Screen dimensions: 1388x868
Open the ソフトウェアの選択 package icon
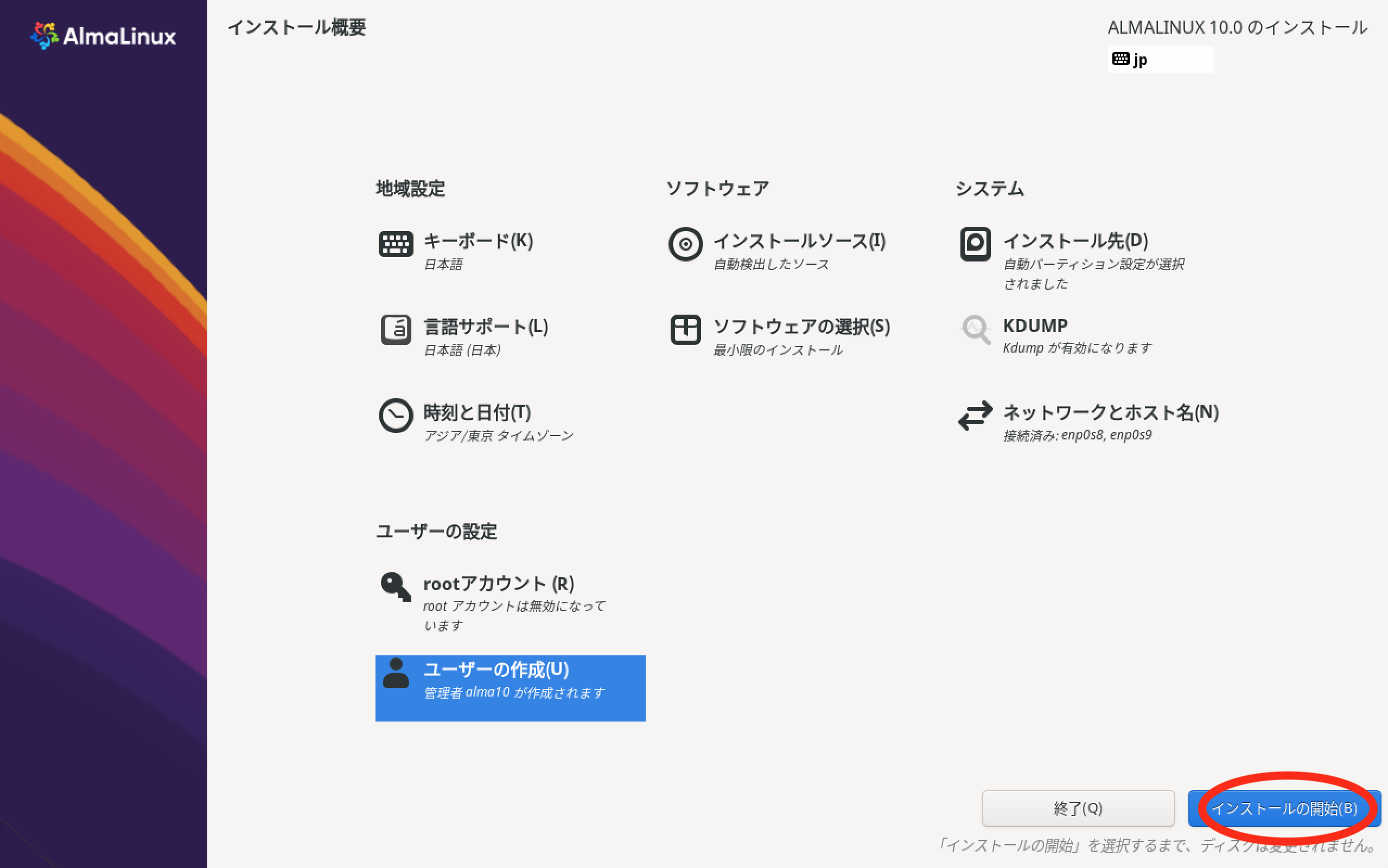[x=685, y=329]
